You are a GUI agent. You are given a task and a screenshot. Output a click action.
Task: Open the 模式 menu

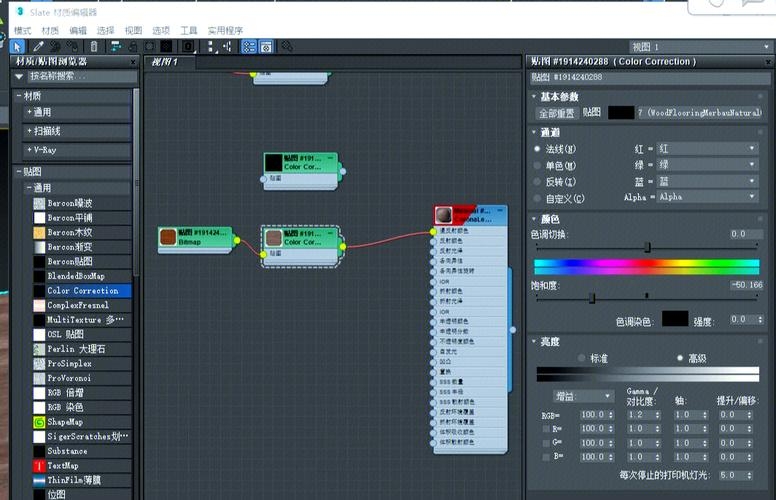click(x=23, y=31)
